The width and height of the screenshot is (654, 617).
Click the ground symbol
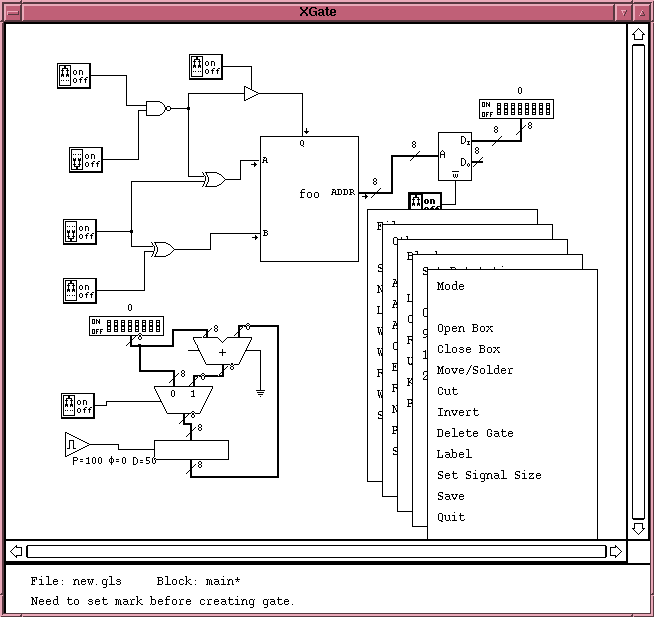coord(260,392)
